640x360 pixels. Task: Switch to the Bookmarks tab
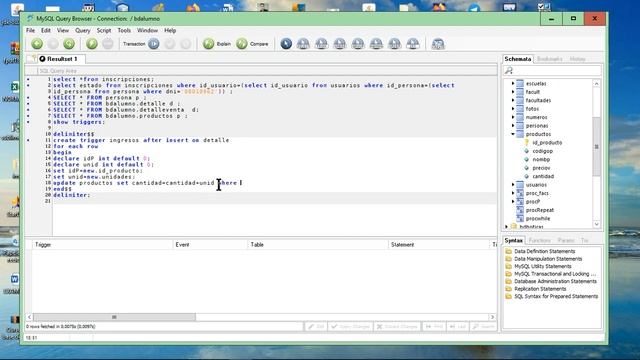point(549,59)
